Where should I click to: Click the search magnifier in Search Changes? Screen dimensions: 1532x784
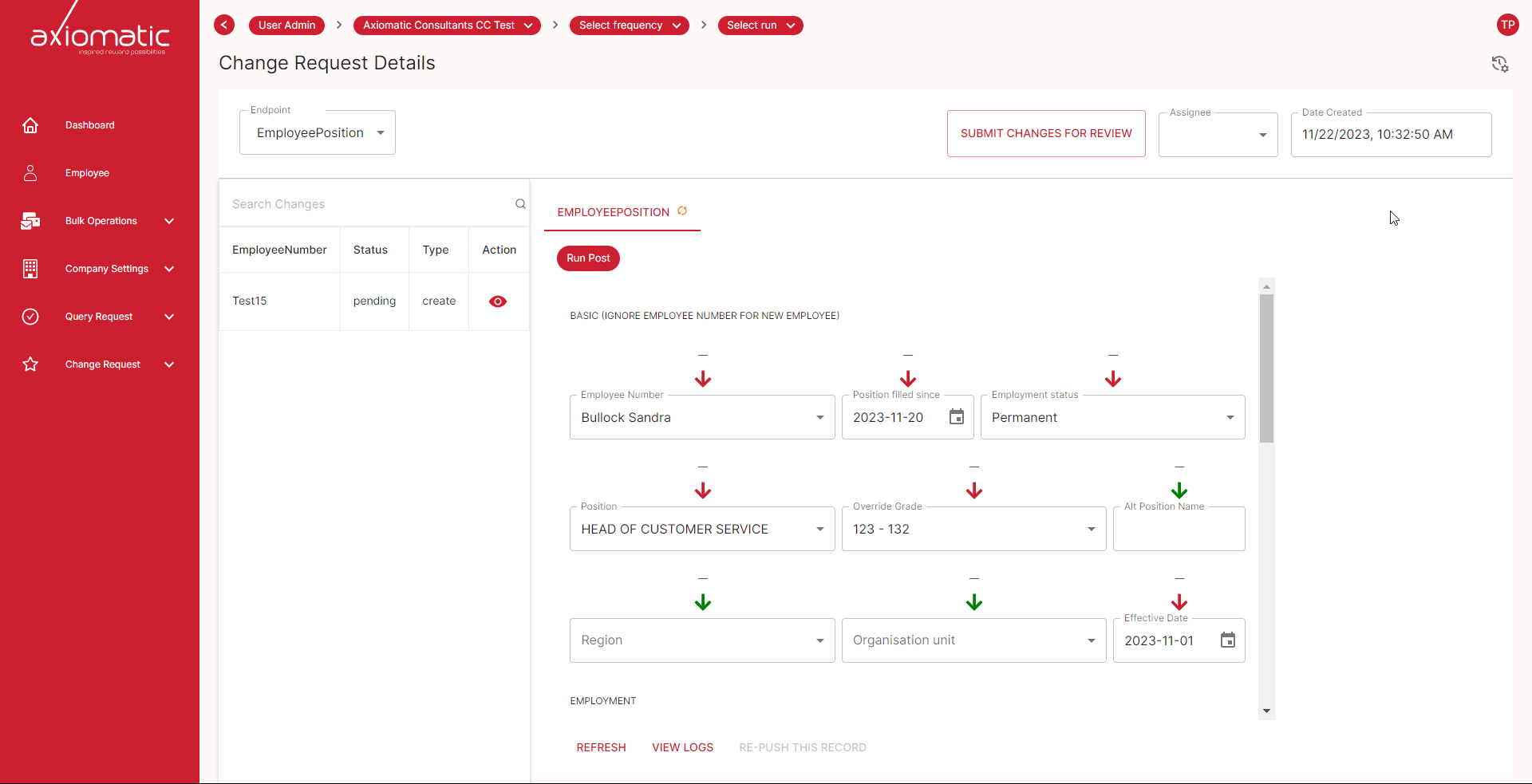(520, 203)
